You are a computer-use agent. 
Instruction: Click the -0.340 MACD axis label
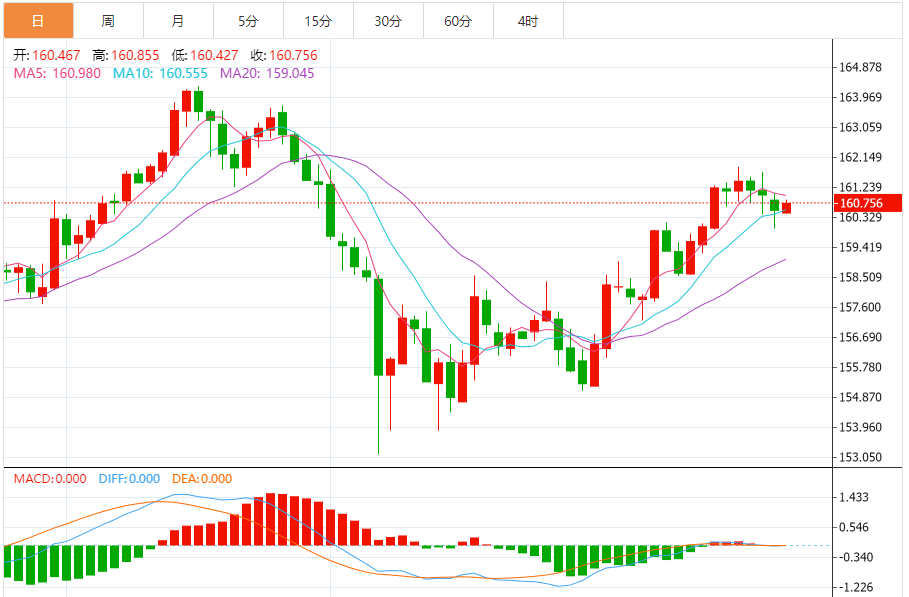click(x=857, y=557)
